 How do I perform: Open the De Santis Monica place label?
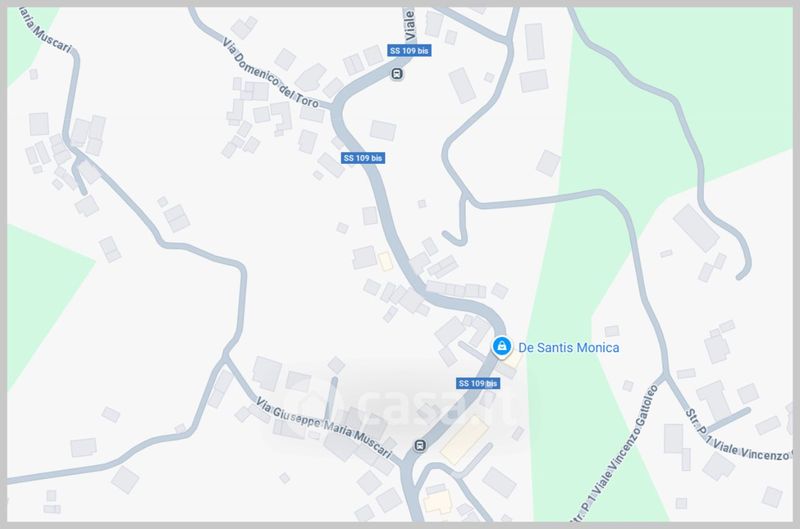pyautogui.click(x=568, y=348)
